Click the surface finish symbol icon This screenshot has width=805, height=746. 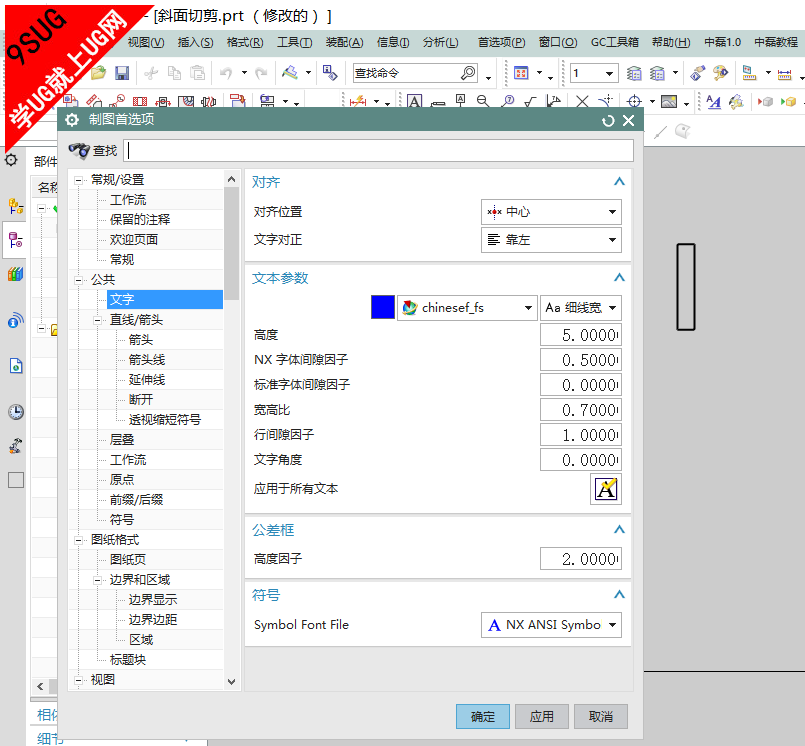pos(530,101)
